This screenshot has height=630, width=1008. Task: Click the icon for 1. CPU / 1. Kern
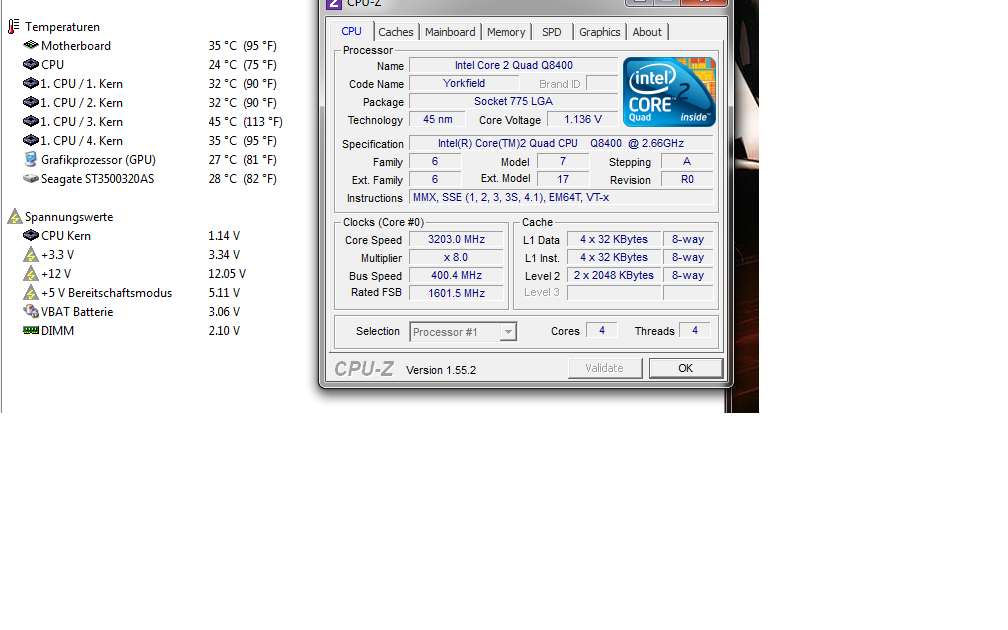click(30, 83)
